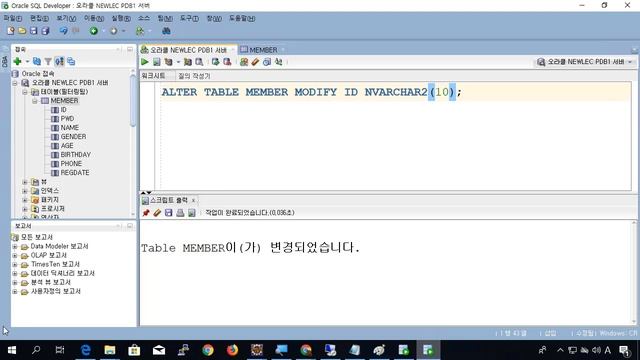Viewport: 640px width, 360px height.
Task: Open the 편집 menu
Action: point(39,18)
